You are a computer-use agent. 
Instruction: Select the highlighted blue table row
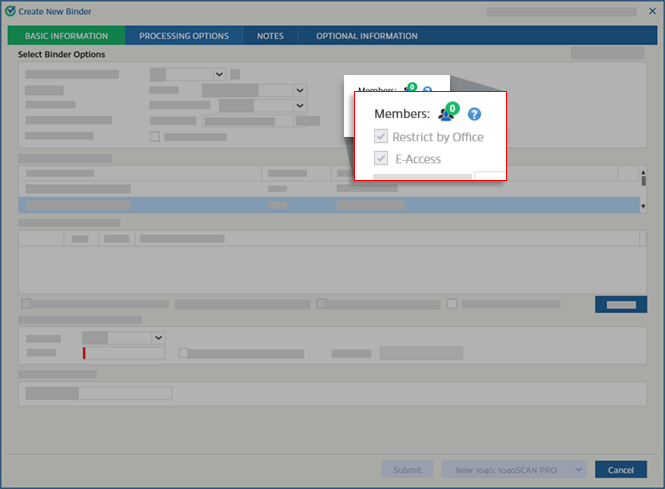click(328, 205)
